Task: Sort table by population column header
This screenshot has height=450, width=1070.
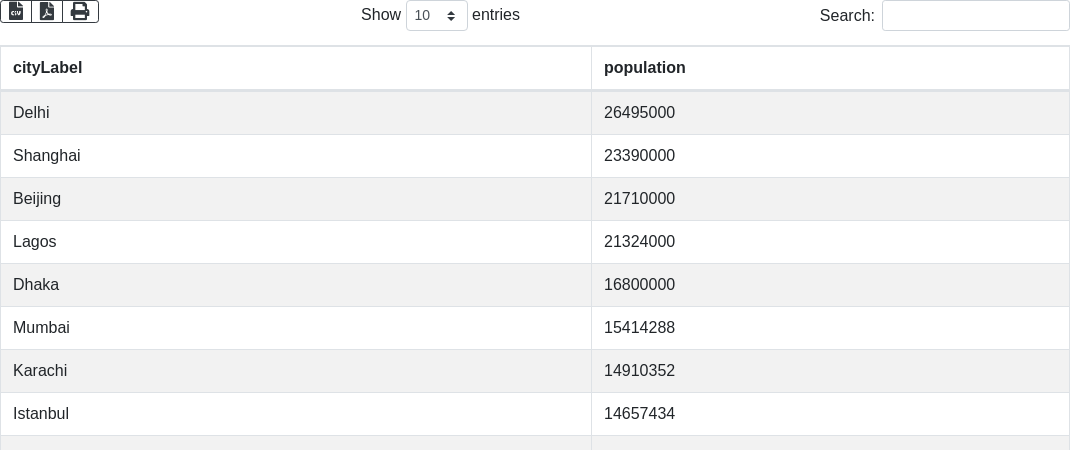Action: click(645, 68)
